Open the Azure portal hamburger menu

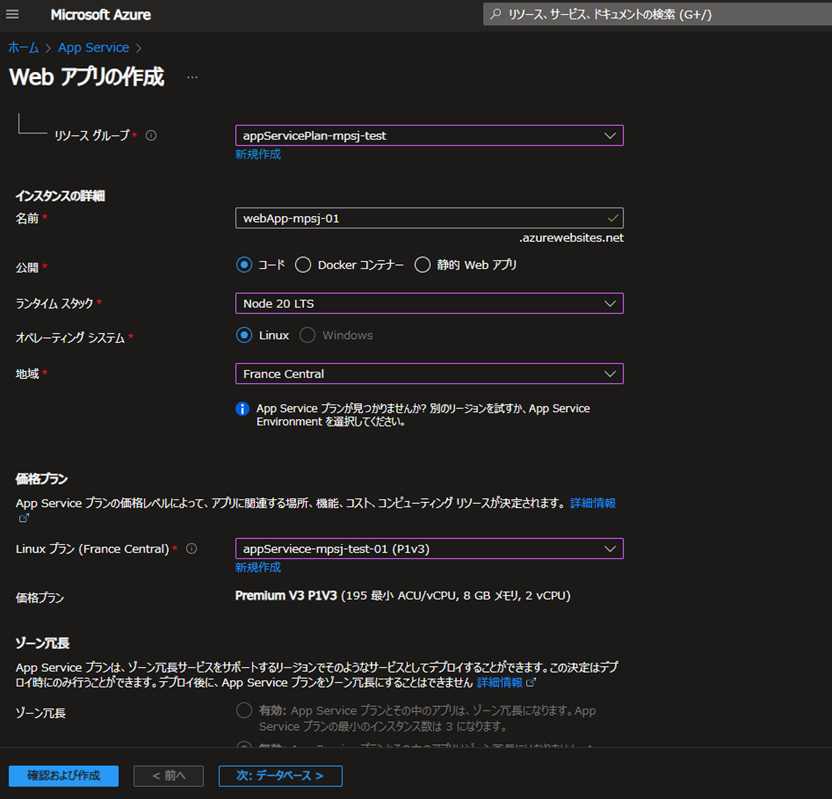tap(12, 14)
